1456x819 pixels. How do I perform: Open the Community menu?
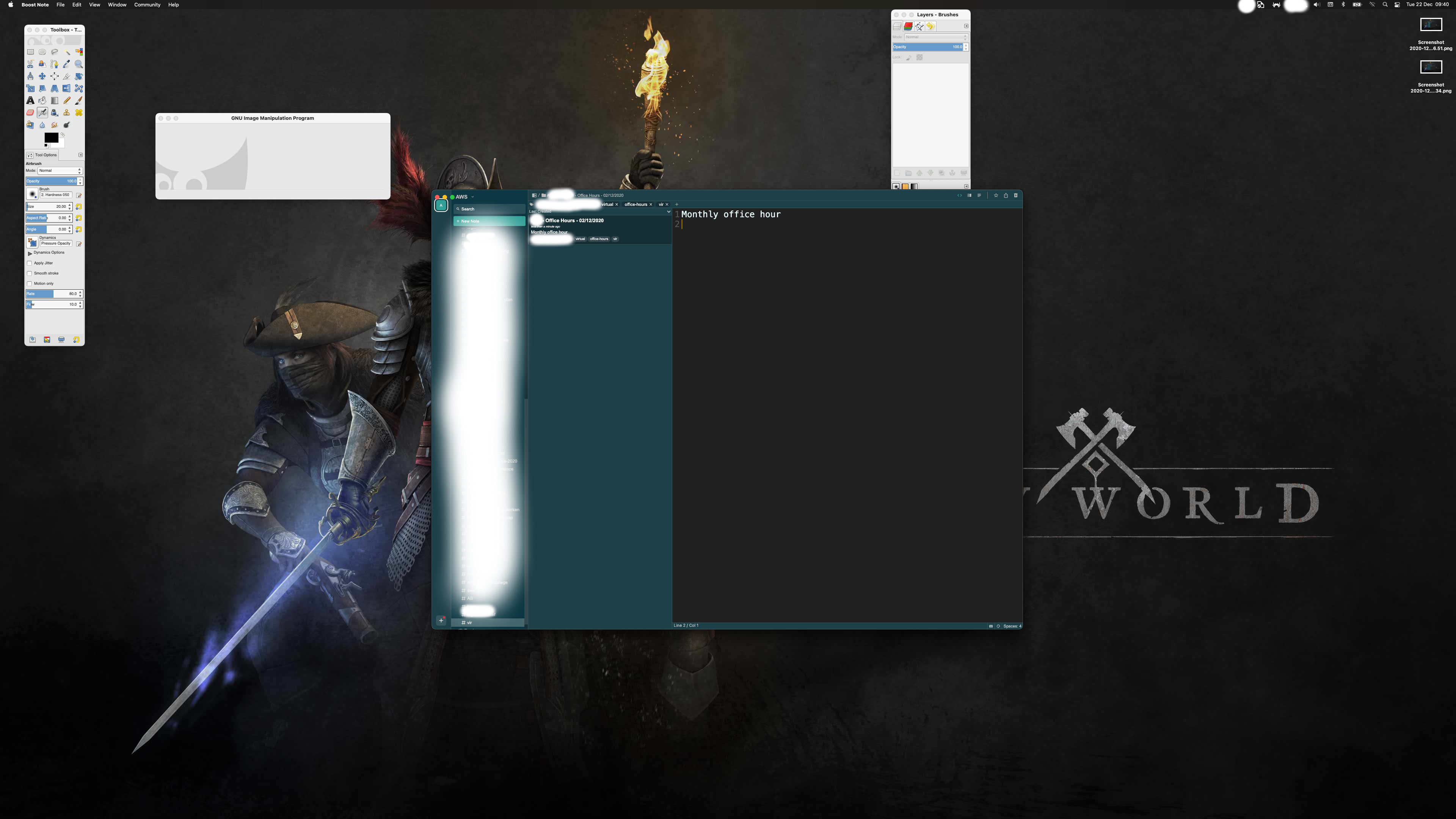point(147,5)
